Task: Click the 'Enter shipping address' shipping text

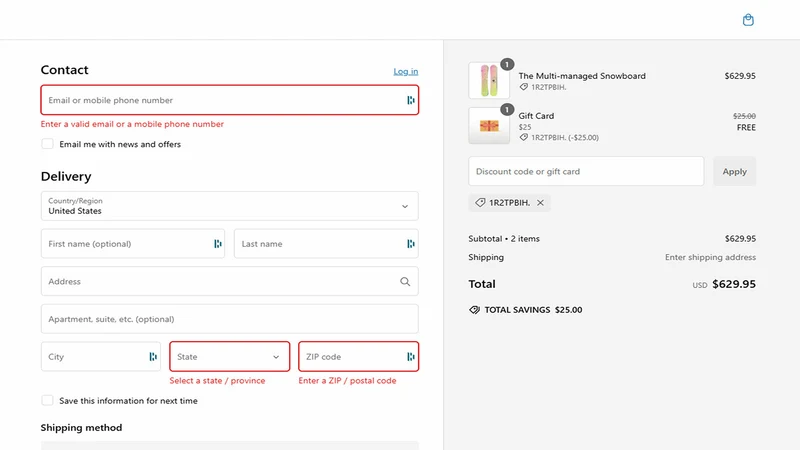Action: pos(710,257)
